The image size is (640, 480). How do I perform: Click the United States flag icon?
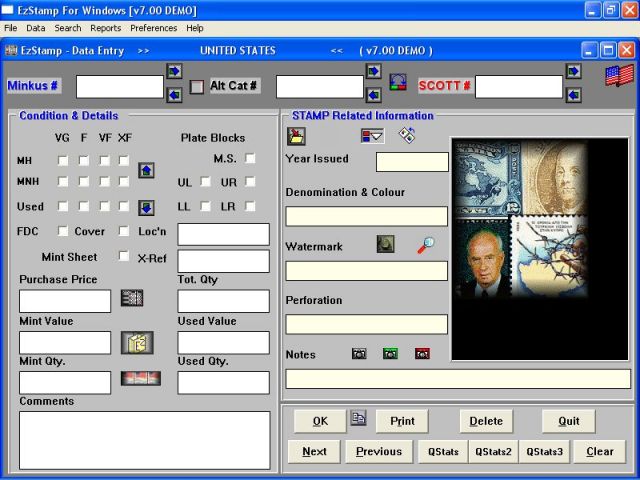tap(619, 75)
